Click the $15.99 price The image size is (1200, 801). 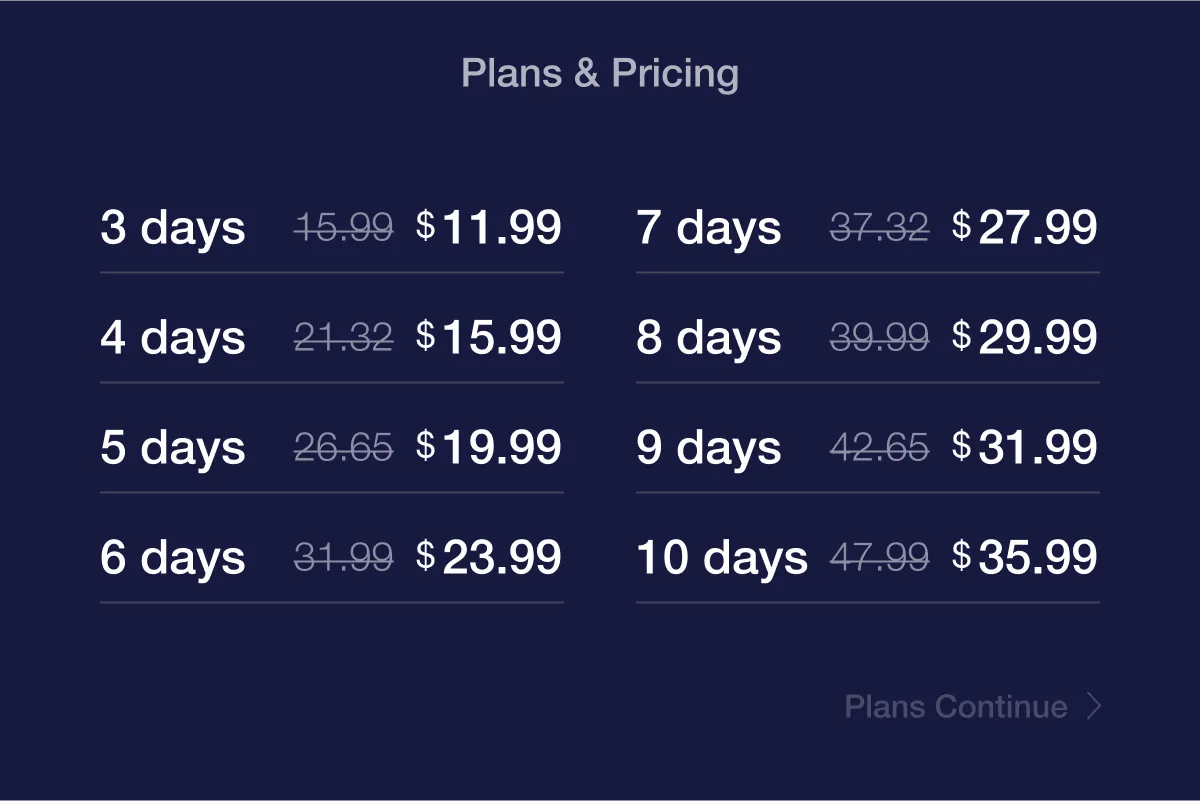[489, 338]
